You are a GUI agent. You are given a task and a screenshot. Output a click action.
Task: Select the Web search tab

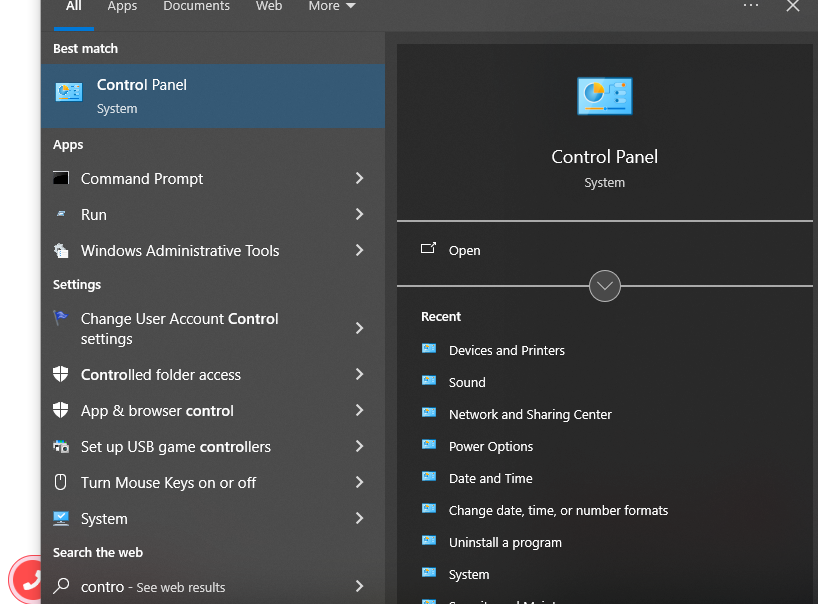pos(269,6)
